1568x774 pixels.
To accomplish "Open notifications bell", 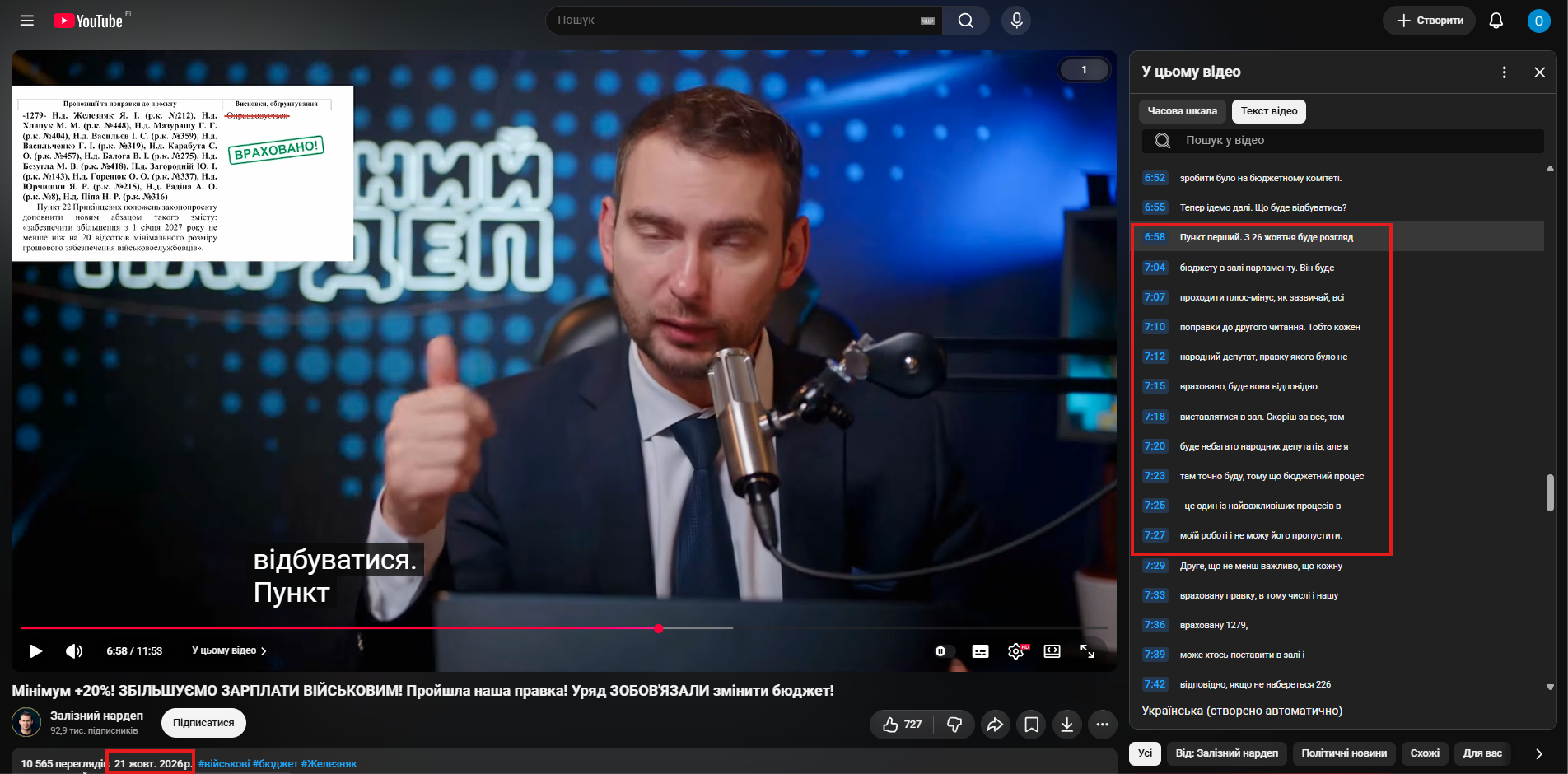I will click(1496, 21).
